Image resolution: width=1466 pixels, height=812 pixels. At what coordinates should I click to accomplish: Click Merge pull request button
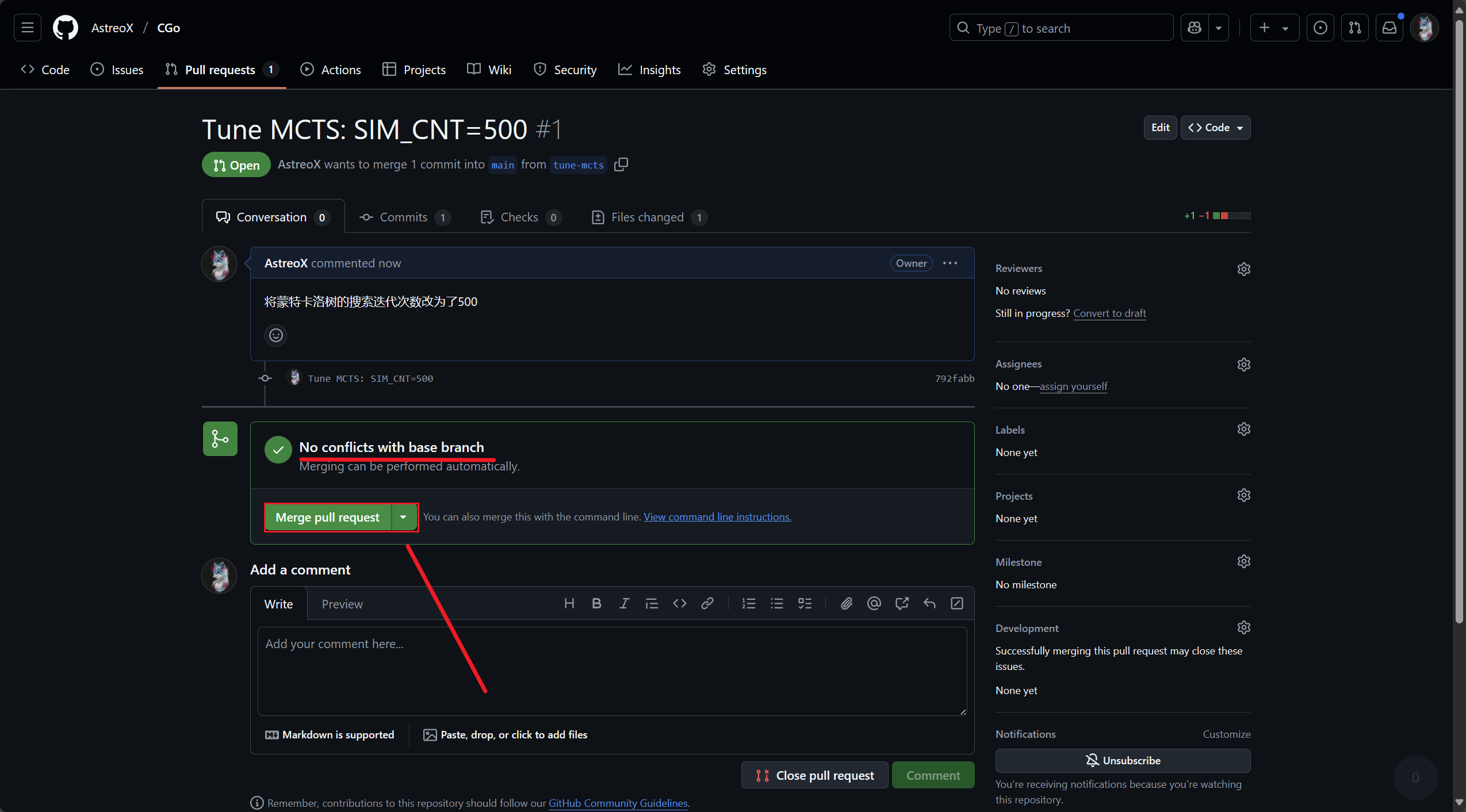click(327, 517)
